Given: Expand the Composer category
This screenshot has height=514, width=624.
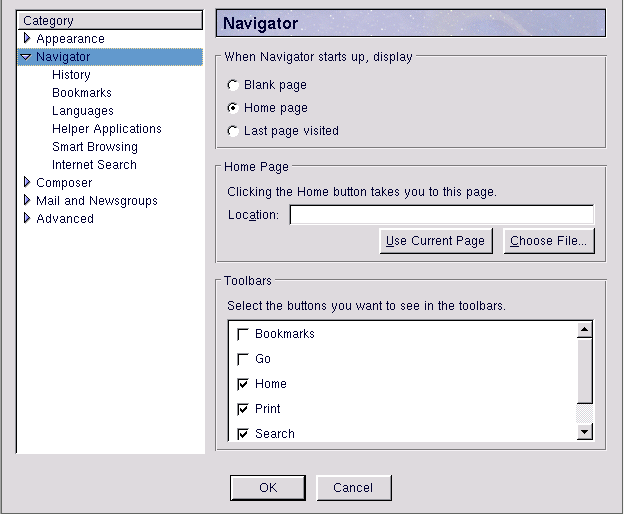Looking at the screenshot, I should 27,183.
